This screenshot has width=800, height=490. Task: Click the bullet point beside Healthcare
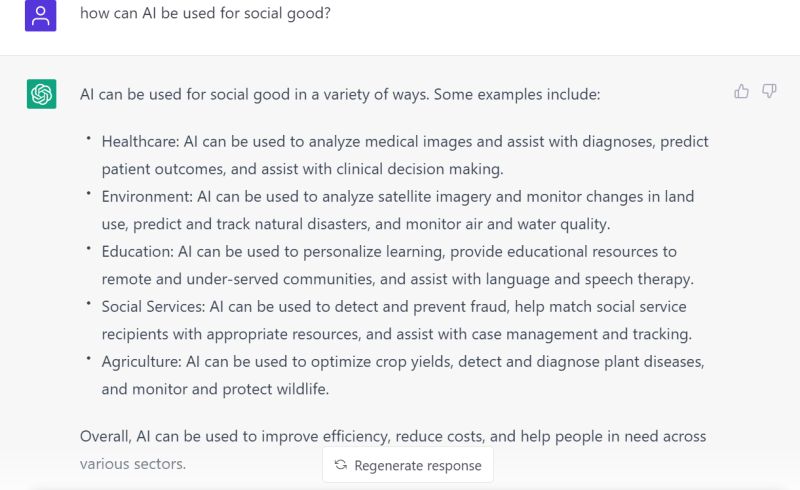[x=88, y=138]
